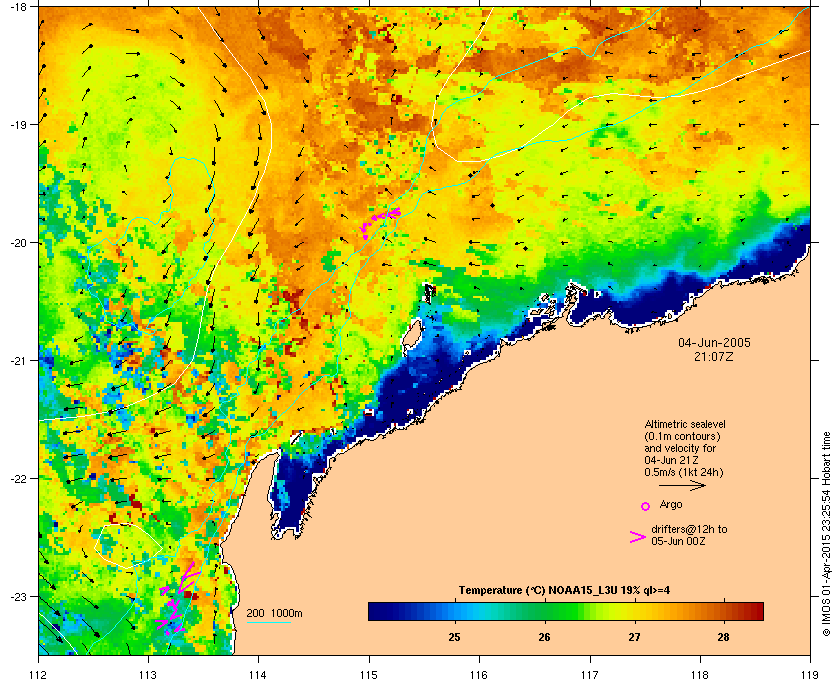The height and width of the screenshot is (680, 840).
Task: Click the '04-Jun 21Z' legend line
Action: click(671, 460)
